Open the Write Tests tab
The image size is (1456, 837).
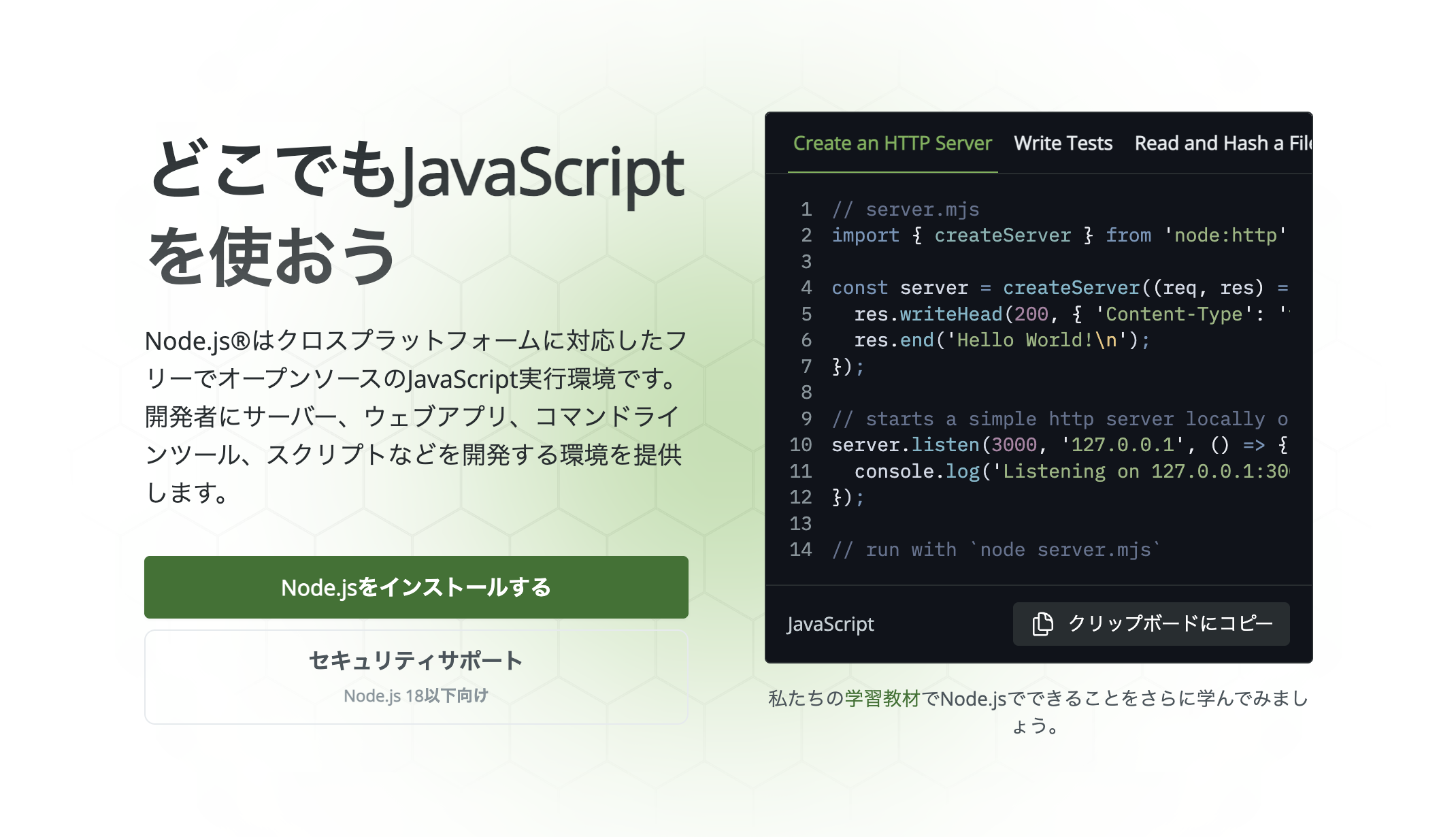pyautogui.click(x=1063, y=144)
